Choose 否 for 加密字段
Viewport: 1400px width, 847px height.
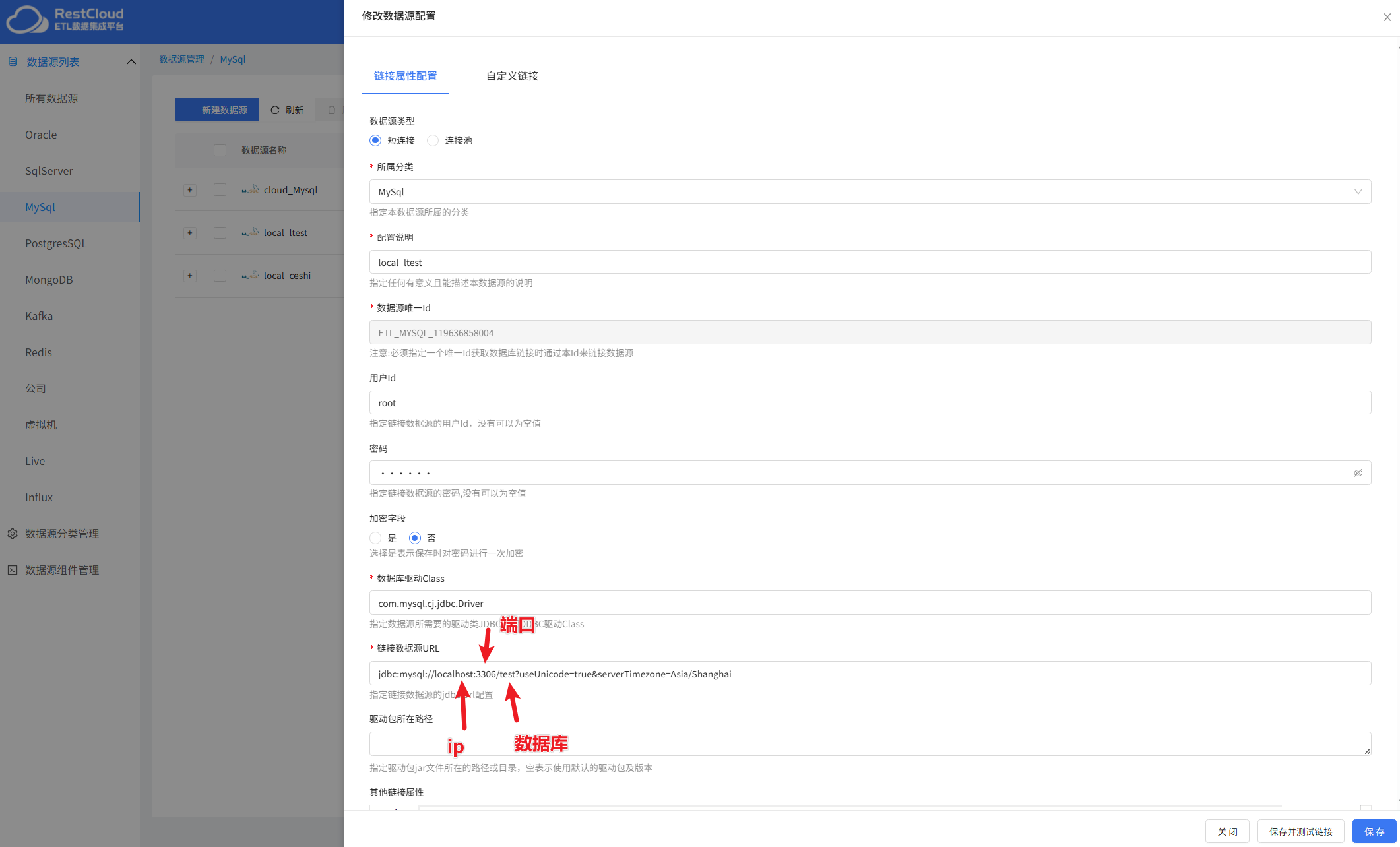(x=415, y=538)
